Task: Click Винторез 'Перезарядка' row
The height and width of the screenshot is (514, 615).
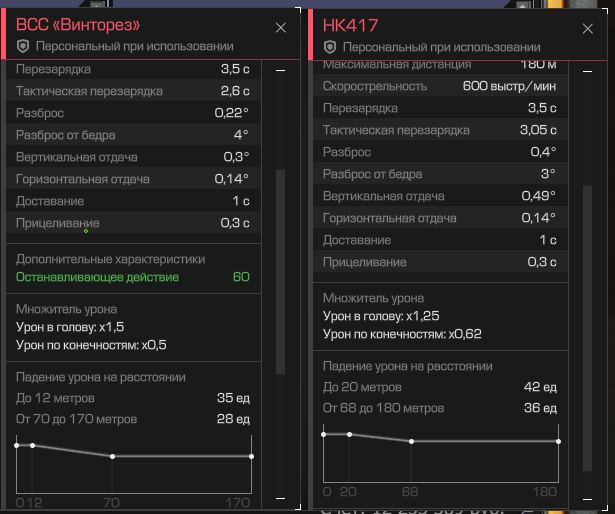Action: tap(133, 69)
